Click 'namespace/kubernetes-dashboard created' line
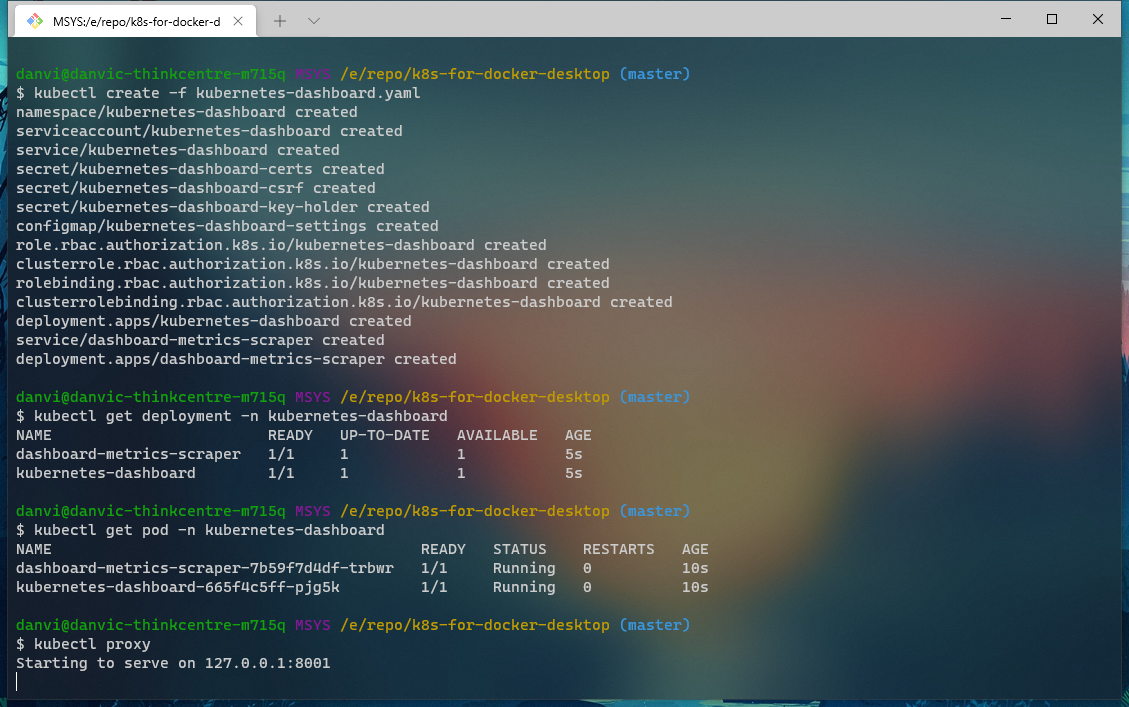Image resolution: width=1129 pixels, height=707 pixels. (x=186, y=112)
